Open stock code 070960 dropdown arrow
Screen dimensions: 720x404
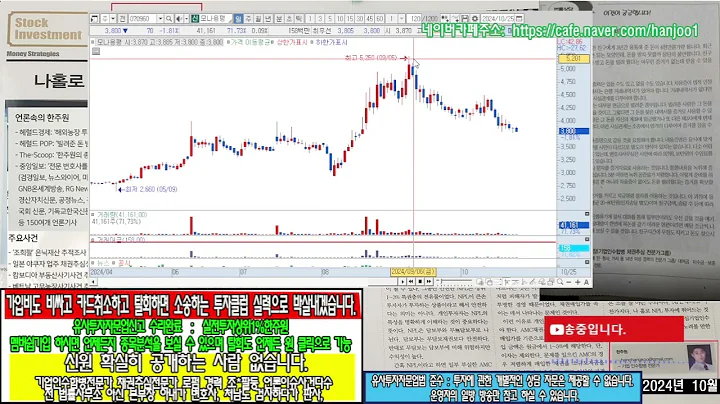(x=160, y=18)
